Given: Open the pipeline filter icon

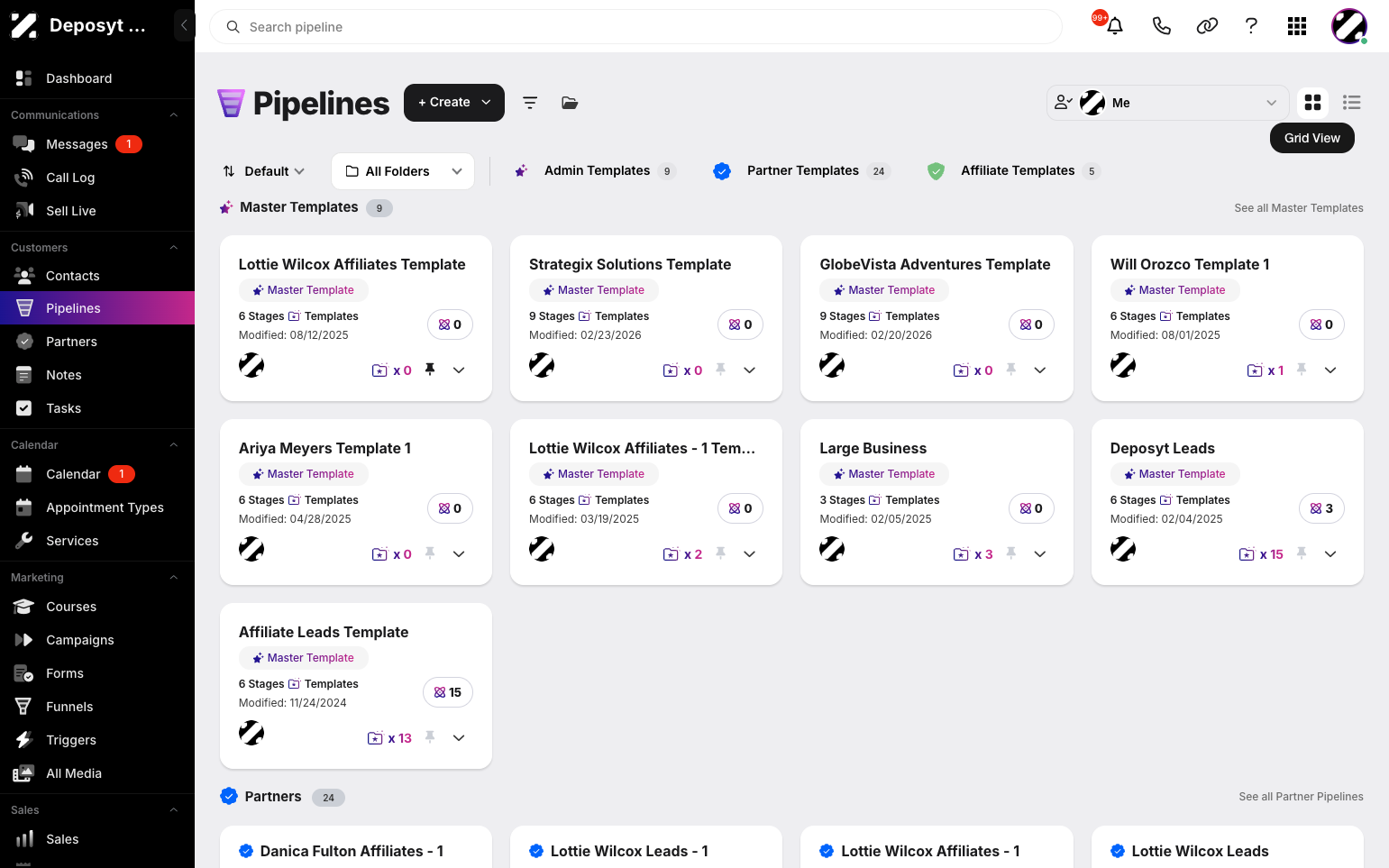Looking at the screenshot, I should (530, 103).
